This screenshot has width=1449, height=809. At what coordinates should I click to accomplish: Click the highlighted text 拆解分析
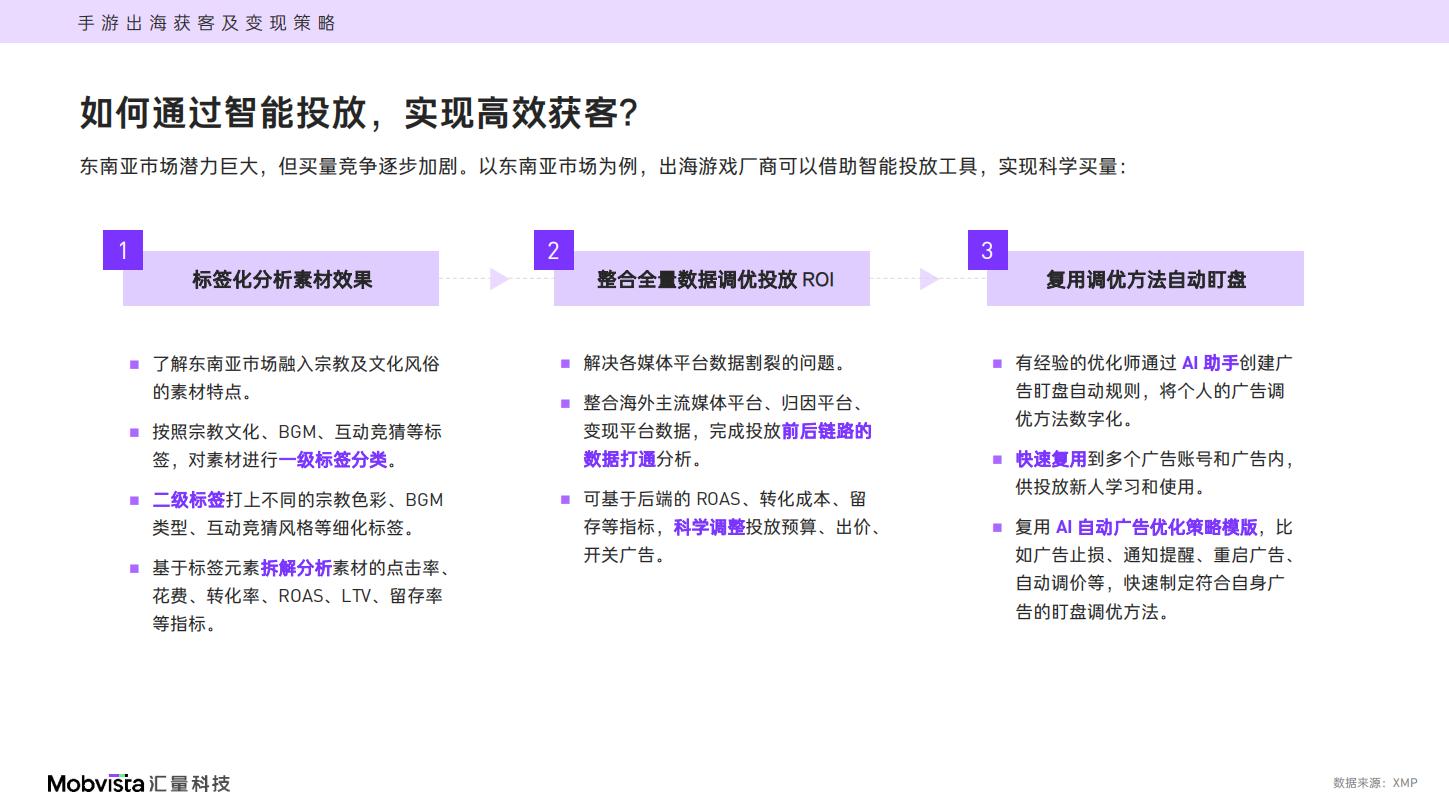296,568
